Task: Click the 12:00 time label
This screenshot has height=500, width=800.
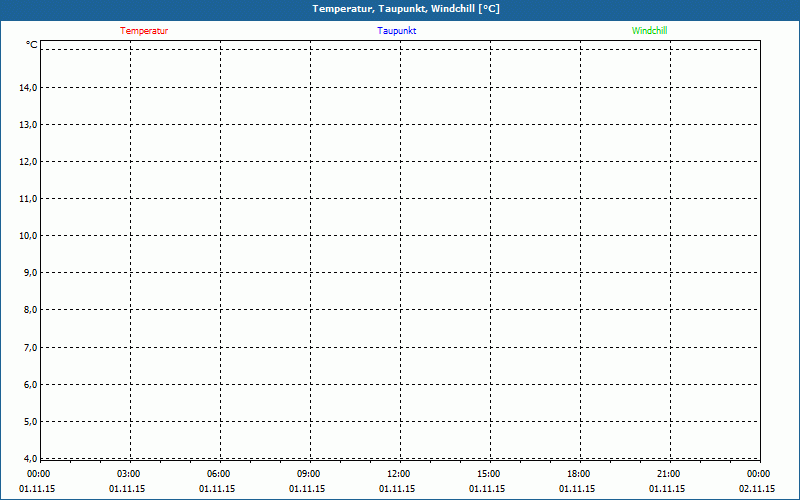Action: [398, 474]
